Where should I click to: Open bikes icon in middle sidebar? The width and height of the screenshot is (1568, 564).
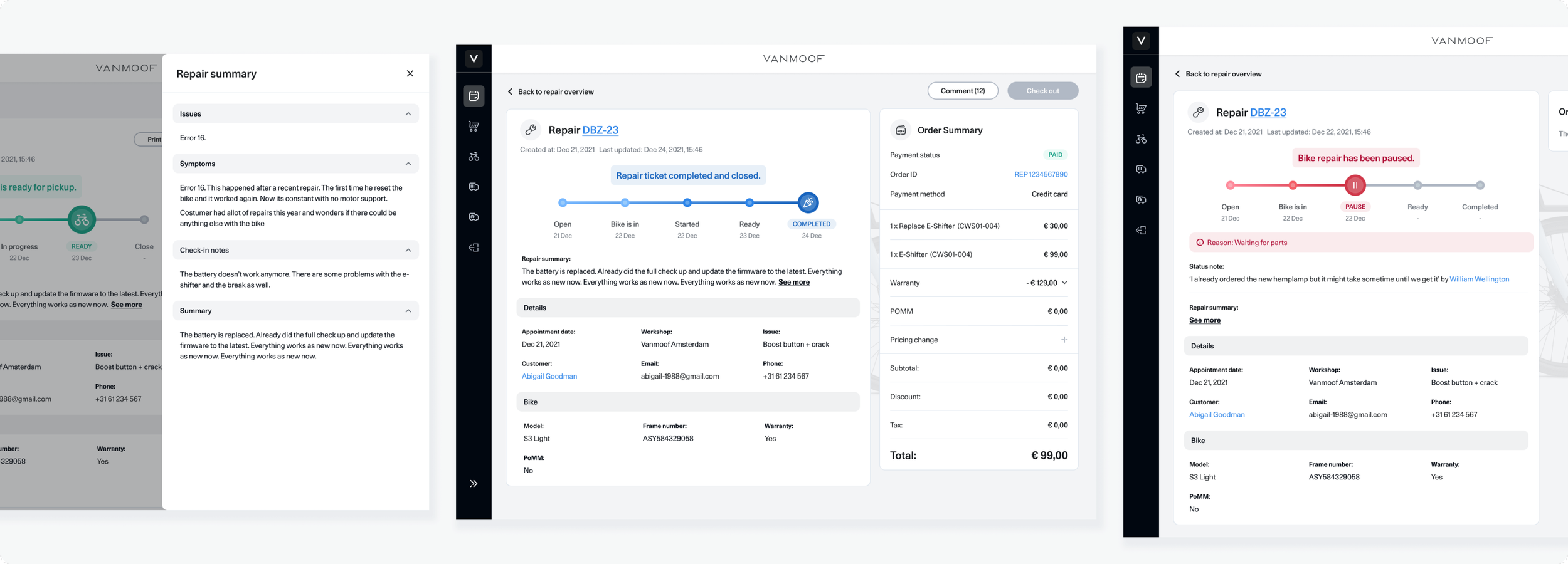click(x=474, y=157)
